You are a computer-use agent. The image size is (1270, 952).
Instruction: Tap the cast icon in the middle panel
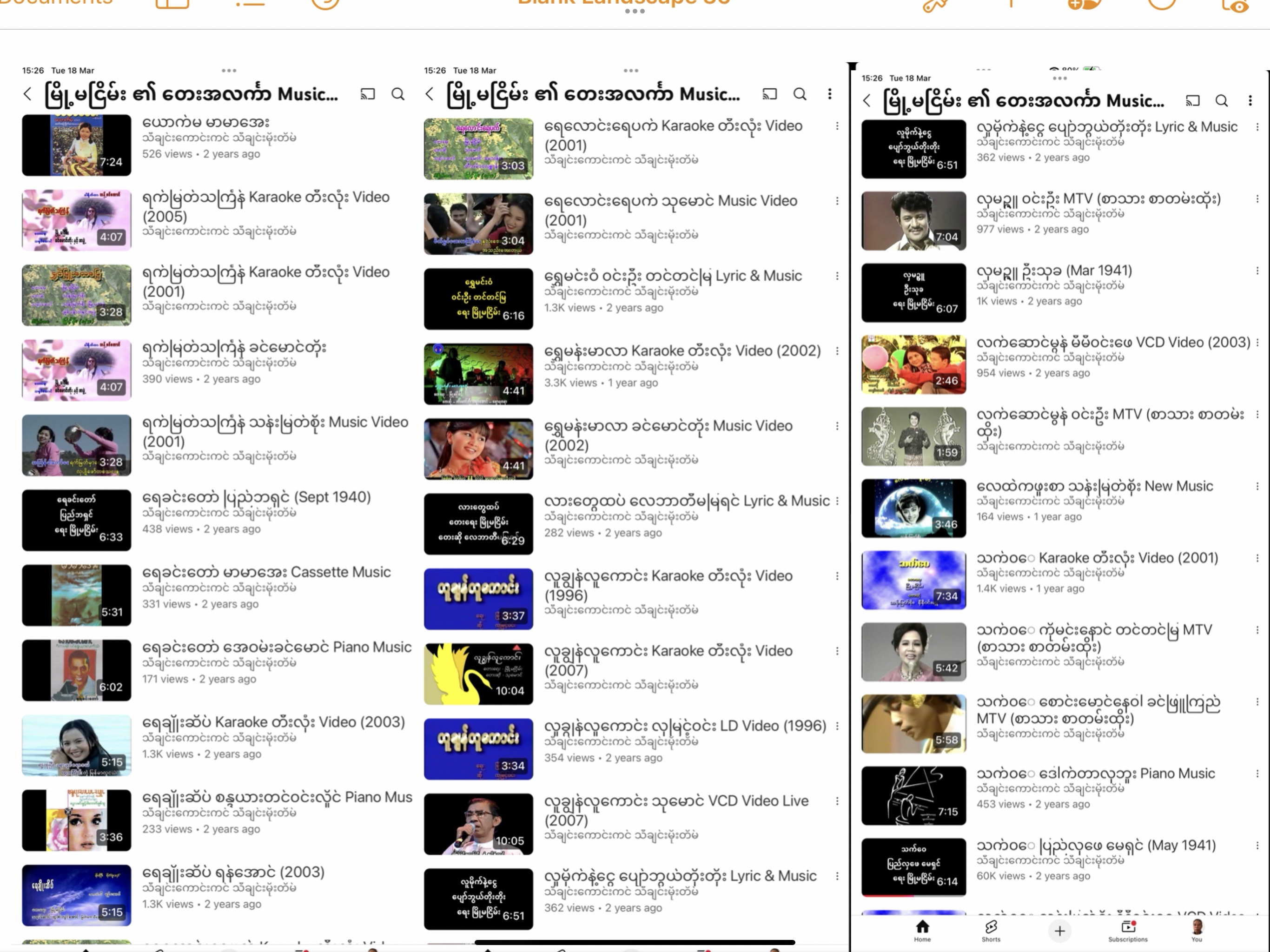click(x=769, y=94)
